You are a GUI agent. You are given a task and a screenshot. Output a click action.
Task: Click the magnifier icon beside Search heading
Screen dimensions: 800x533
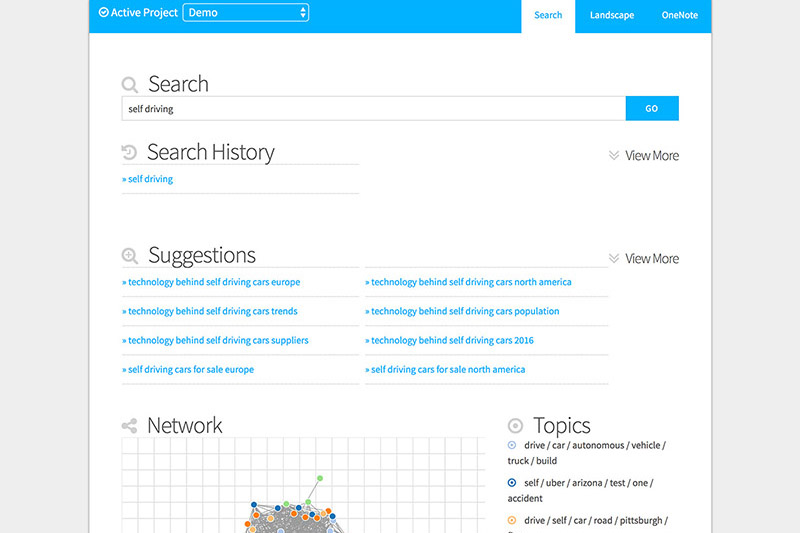click(x=130, y=85)
